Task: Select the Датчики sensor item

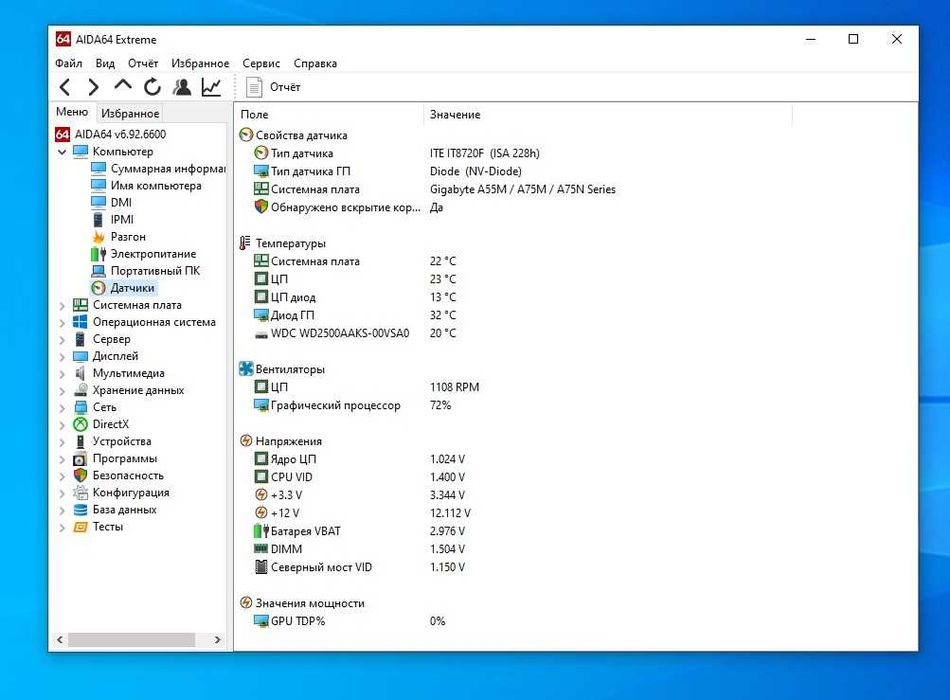Action: click(x=124, y=288)
